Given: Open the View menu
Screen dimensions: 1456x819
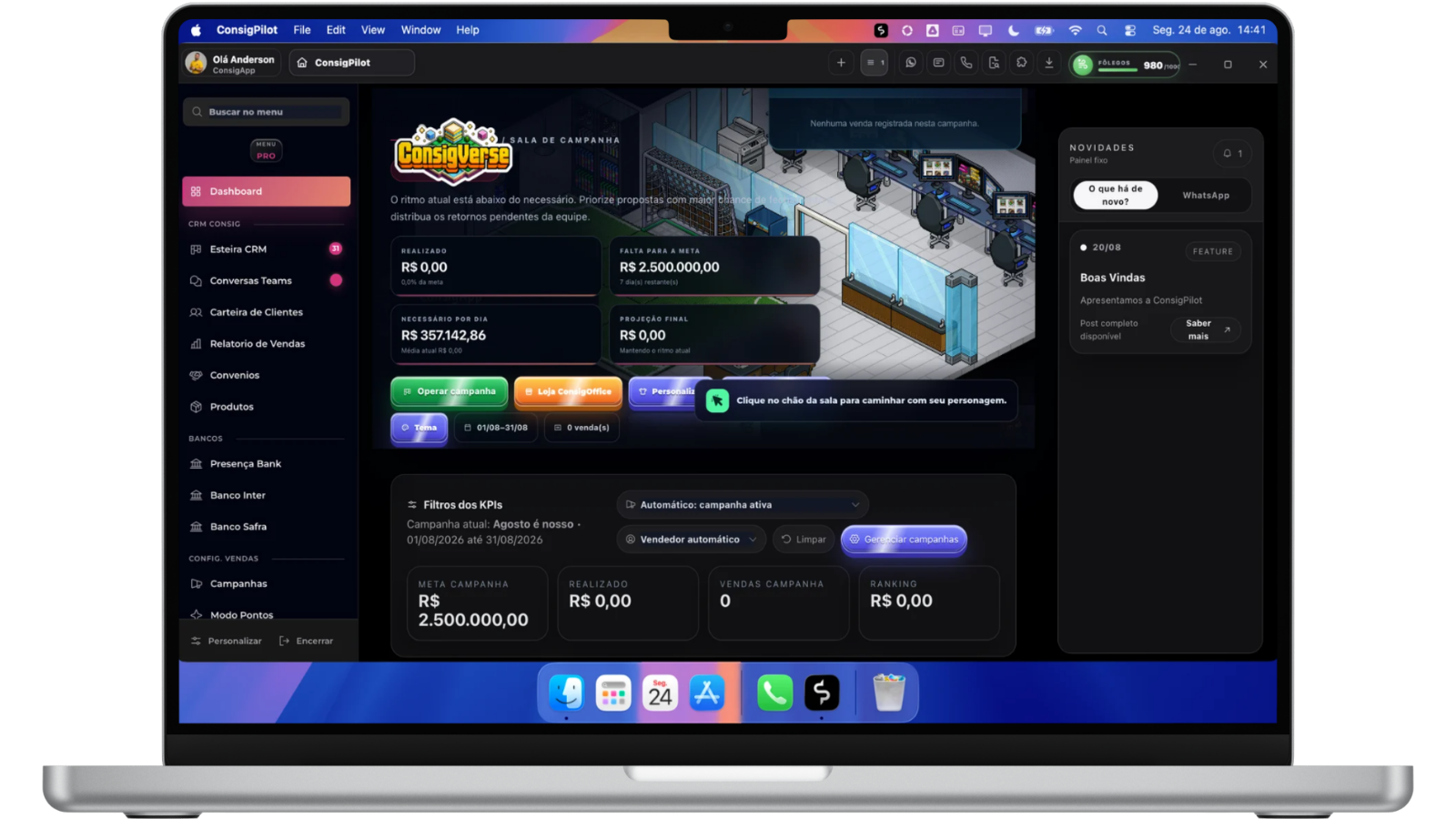Looking at the screenshot, I should point(373,30).
